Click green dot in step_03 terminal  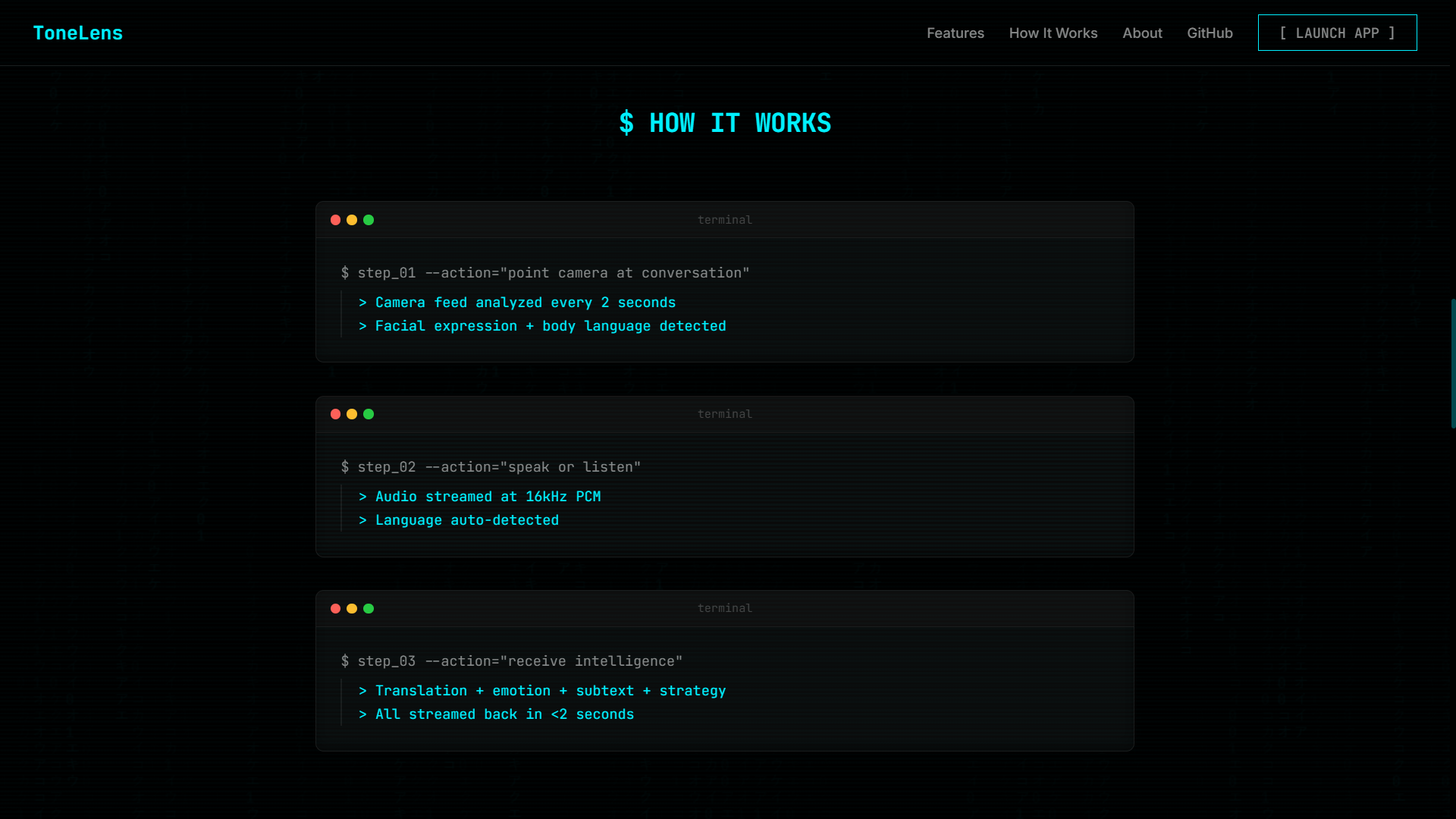[369, 608]
